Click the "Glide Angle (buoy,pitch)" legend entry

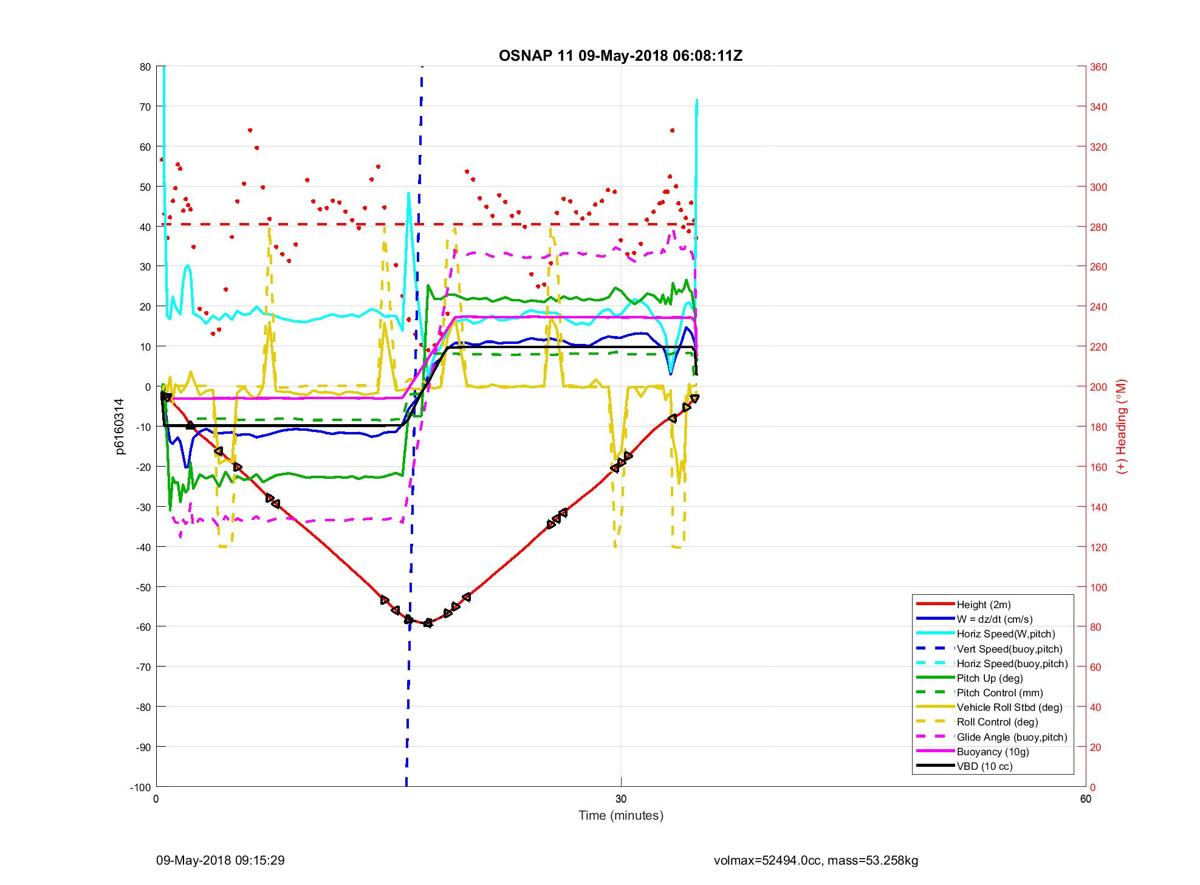(1012, 737)
